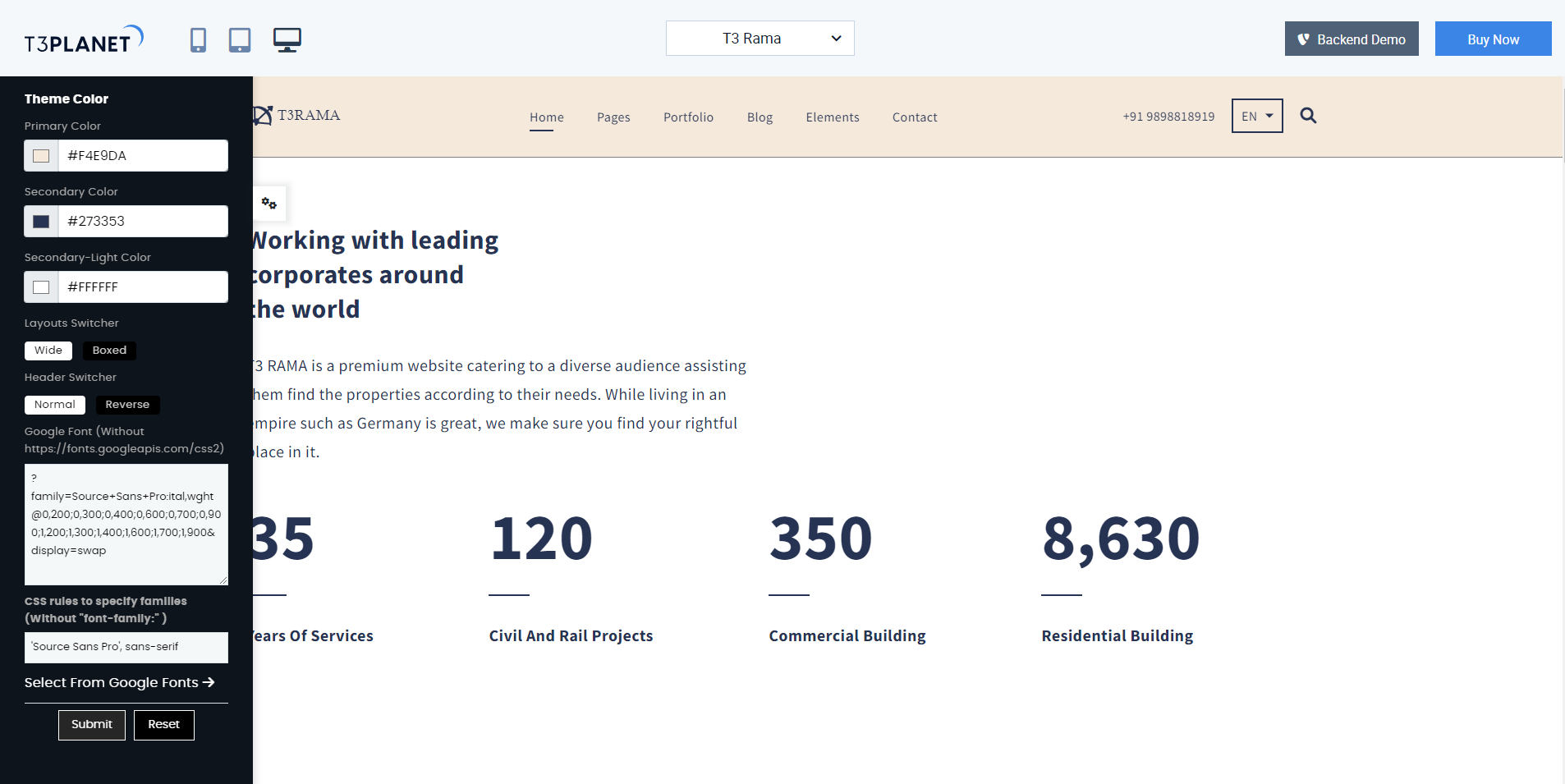The width and height of the screenshot is (1565, 784).
Task: Click the T3Planet logo
Action: click(x=84, y=39)
